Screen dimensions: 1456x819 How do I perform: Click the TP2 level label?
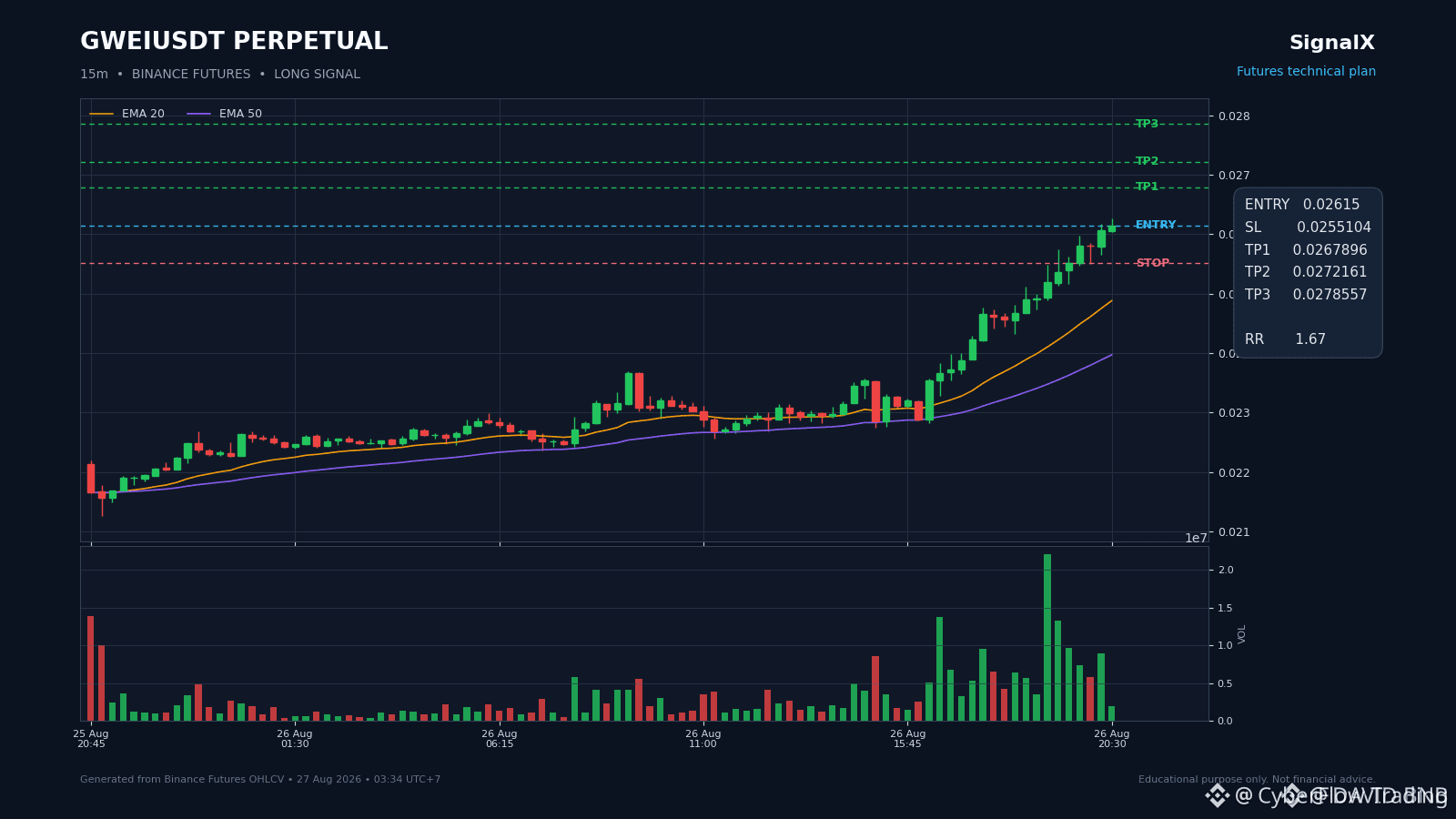(x=1147, y=161)
